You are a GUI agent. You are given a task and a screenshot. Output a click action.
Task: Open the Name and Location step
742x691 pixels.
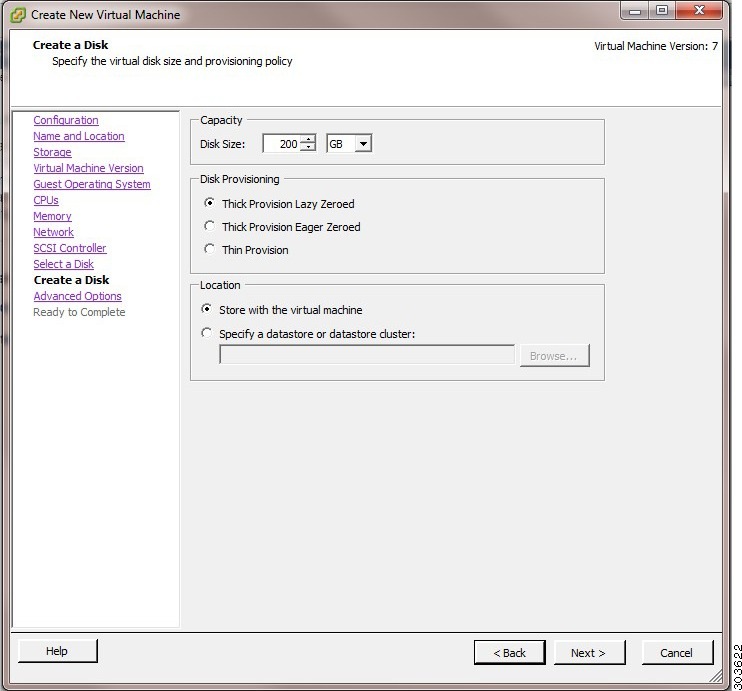click(79, 136)
